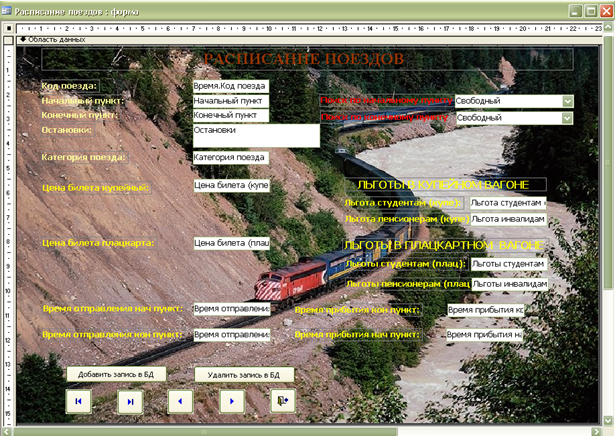Click the 'Остановки' text box
Image resolution: width=615 pixels, height=436 pixels.
point(255,135)
